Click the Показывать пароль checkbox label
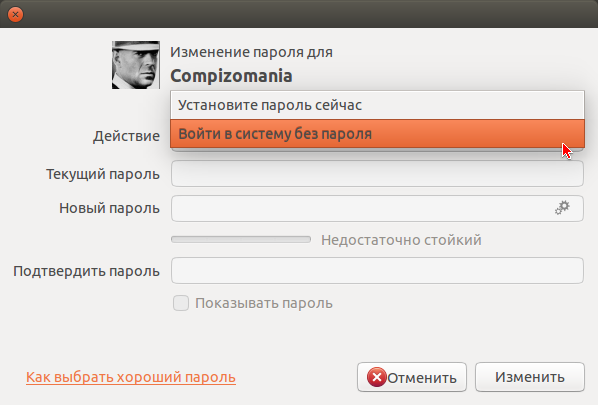The height and width of the screenshot is (405, 598). click(x=264, y=303)
